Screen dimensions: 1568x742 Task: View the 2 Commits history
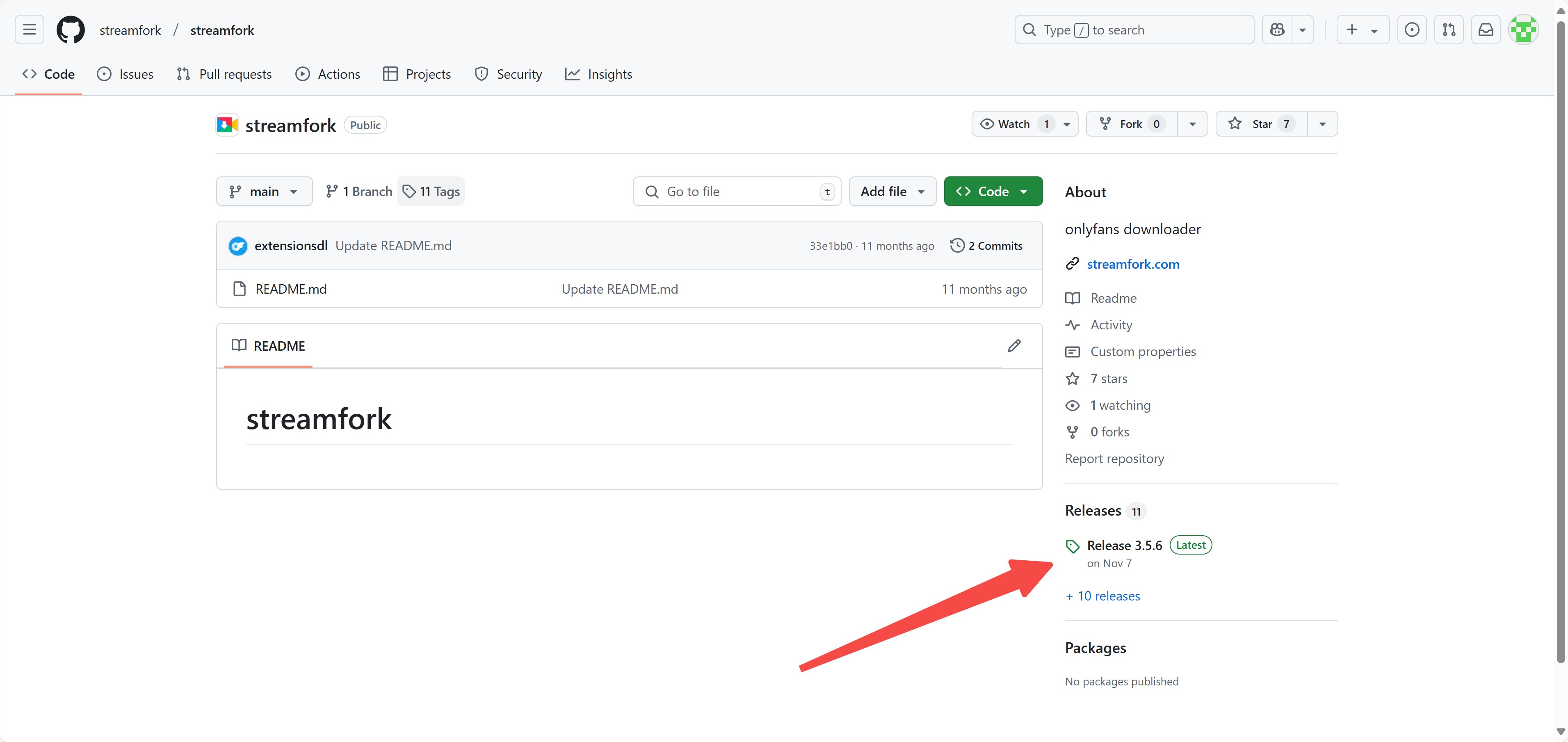coord(986,246)
